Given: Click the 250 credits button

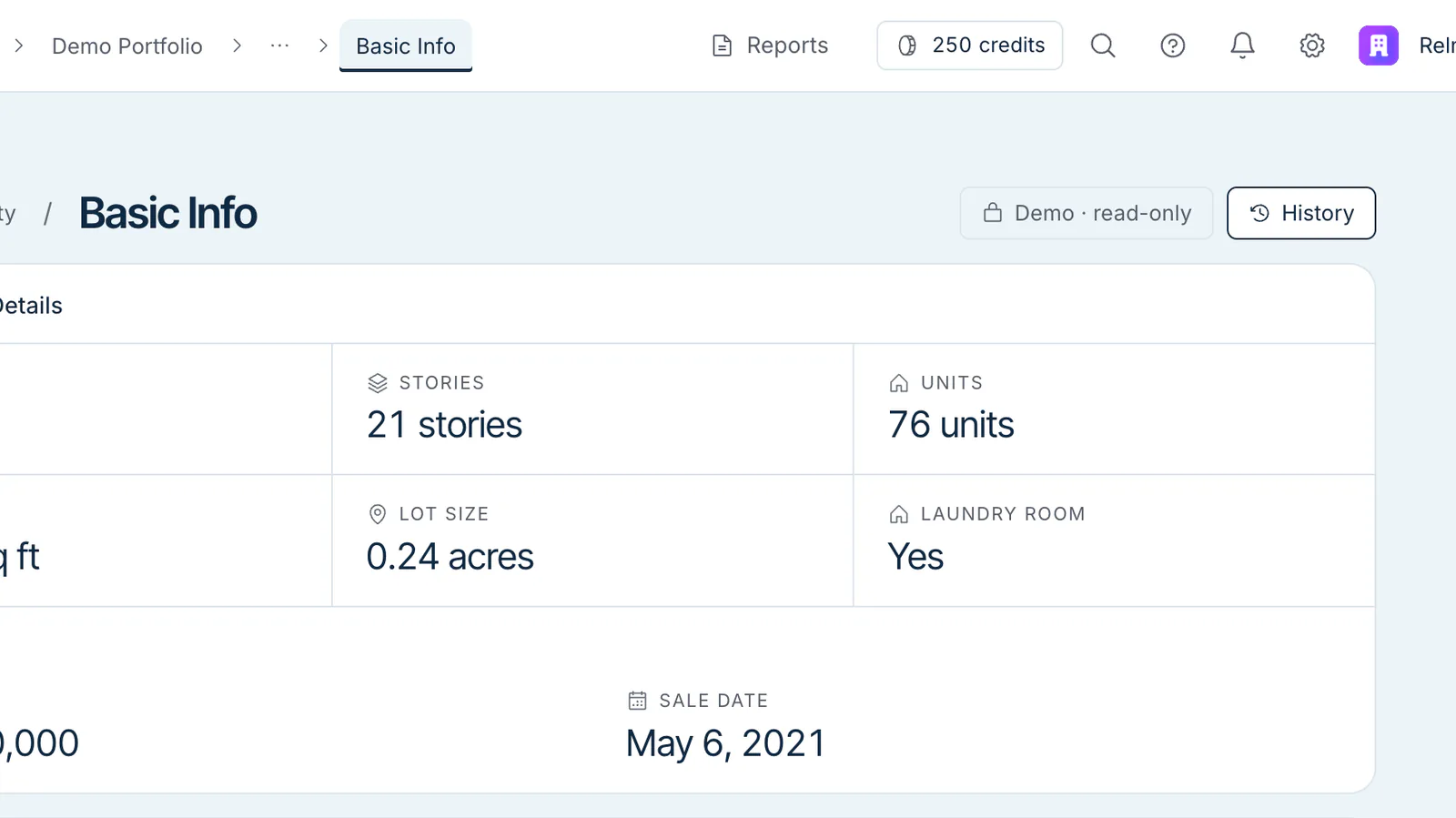Looking at the screenshot, I should pyautogui.click(x=970, y=45).
